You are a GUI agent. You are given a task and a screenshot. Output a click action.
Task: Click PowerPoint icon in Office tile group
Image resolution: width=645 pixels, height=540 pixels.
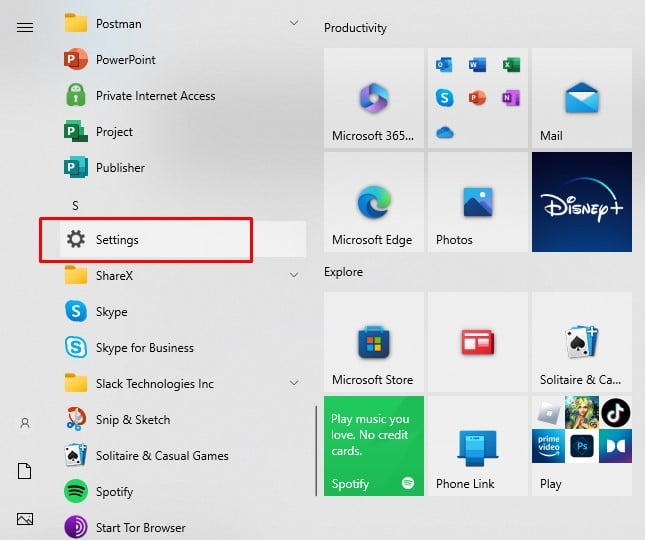coord(477,98)
